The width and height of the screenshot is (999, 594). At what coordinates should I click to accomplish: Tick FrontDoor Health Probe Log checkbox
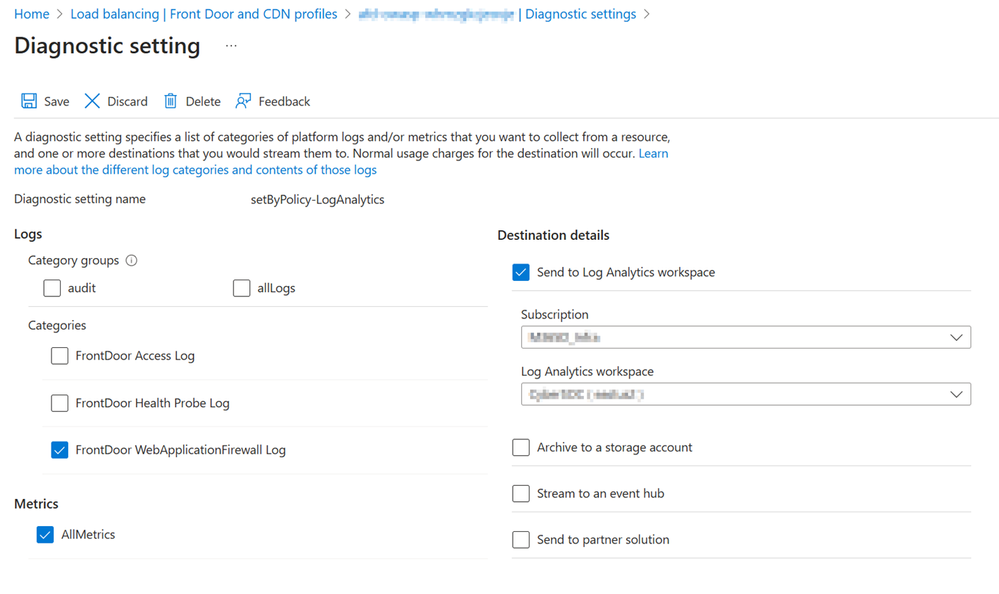click(x=60, y=403)
